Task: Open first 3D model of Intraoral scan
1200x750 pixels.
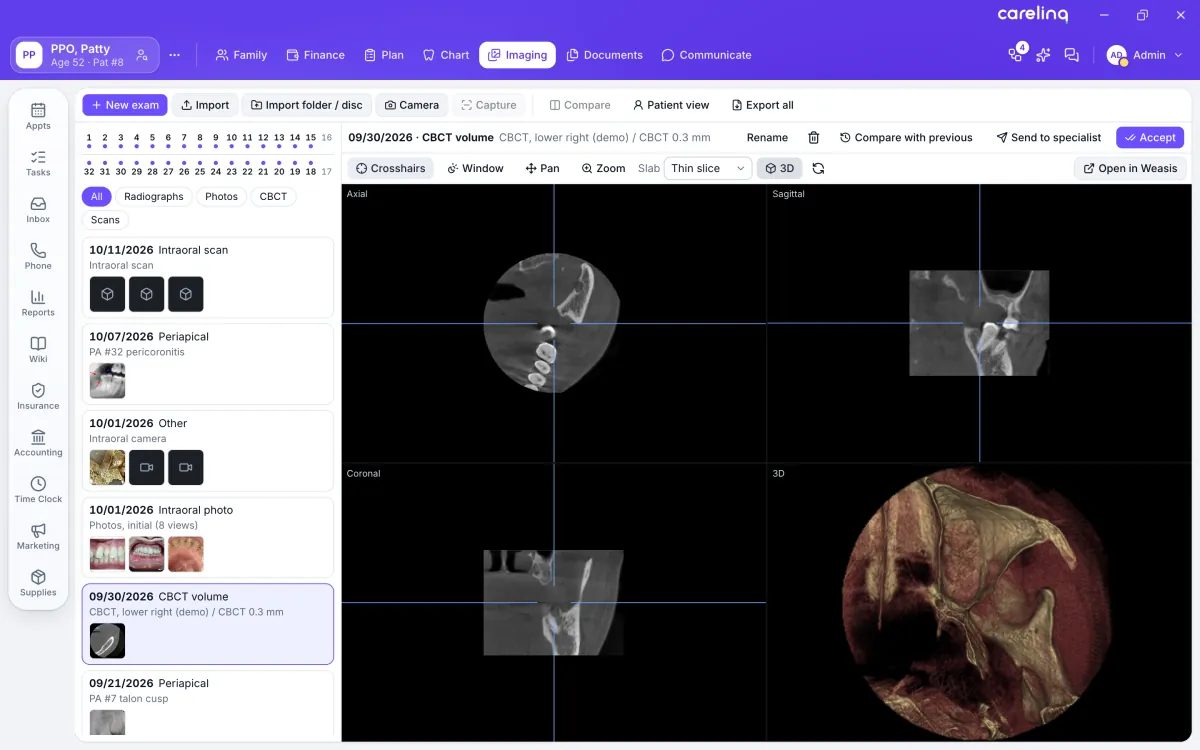Action: pyautogui.click(x=107, y=294)
